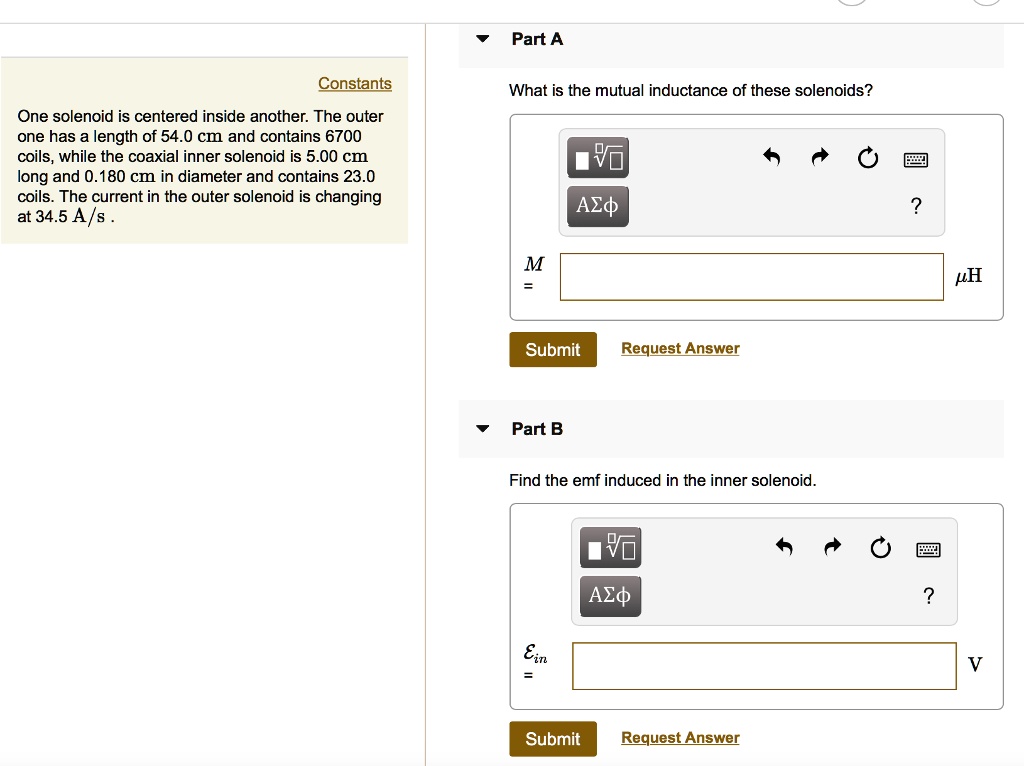
Task: Open help question mark in Part A
Action: coord(916,207)
